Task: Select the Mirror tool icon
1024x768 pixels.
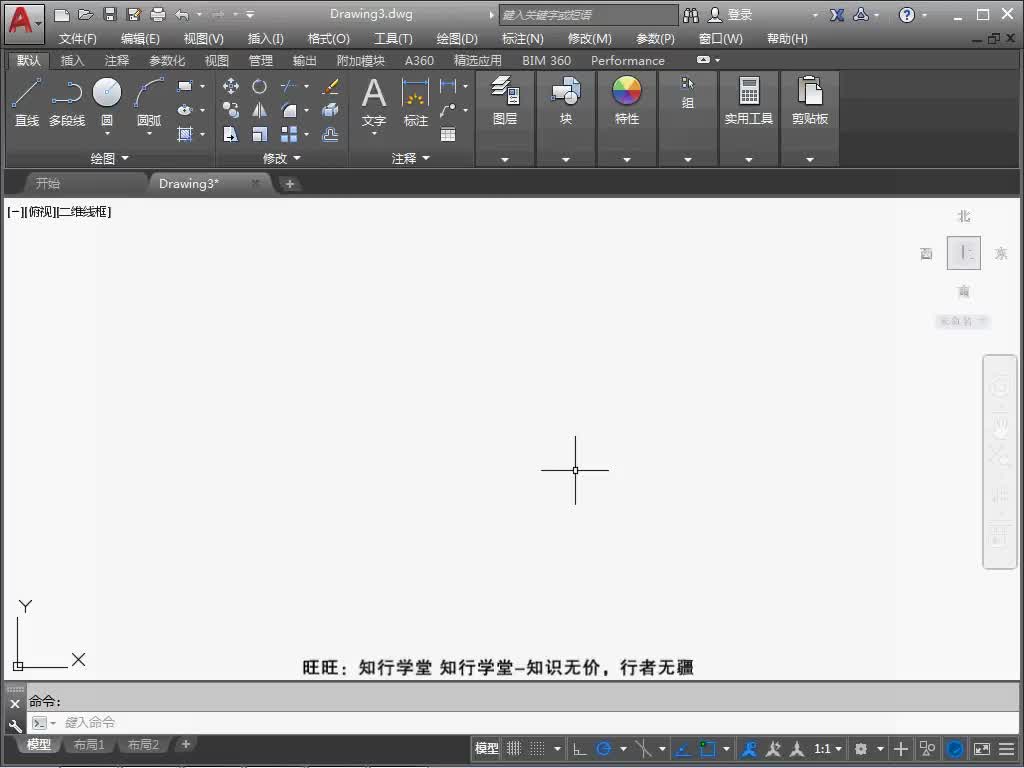Action: [x=259, y=110]
